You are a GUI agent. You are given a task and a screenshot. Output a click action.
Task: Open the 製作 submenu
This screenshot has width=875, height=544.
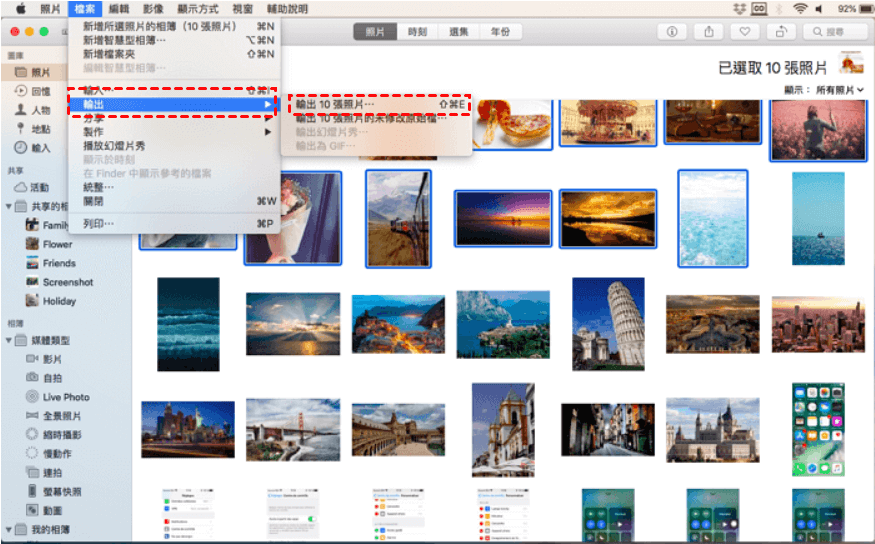(174, 132)
